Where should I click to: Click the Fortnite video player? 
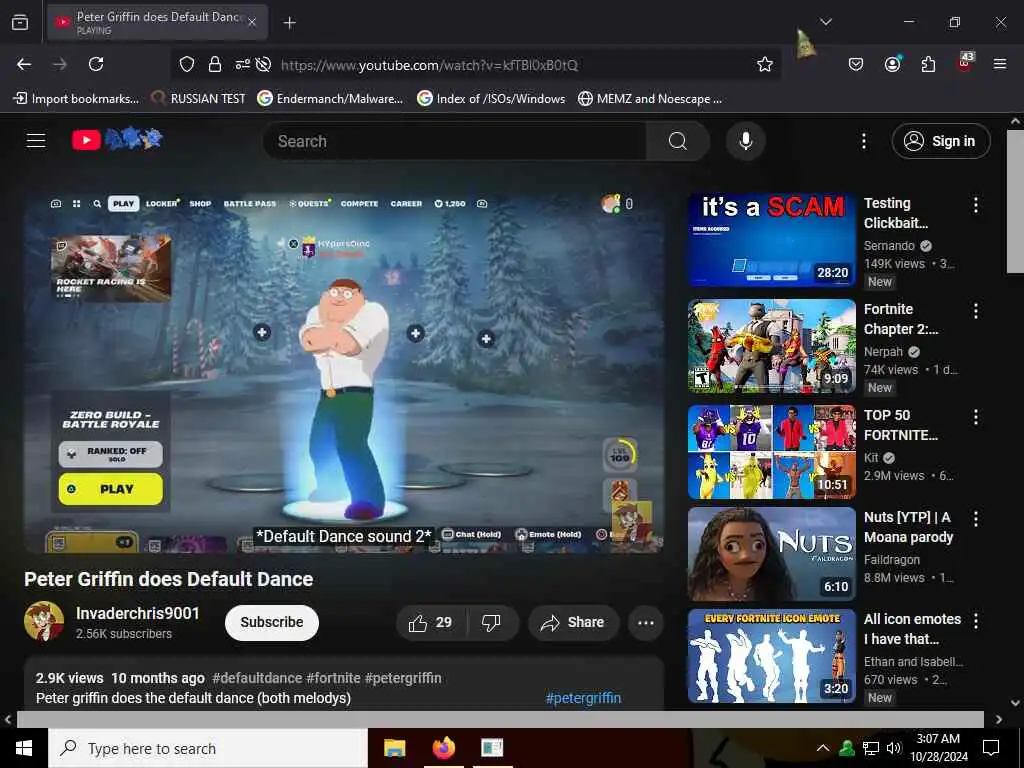(x=344, y=373)
